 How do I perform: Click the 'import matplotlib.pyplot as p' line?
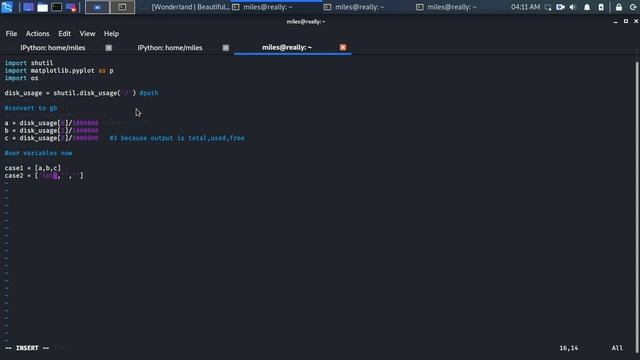tap(59, 70)
